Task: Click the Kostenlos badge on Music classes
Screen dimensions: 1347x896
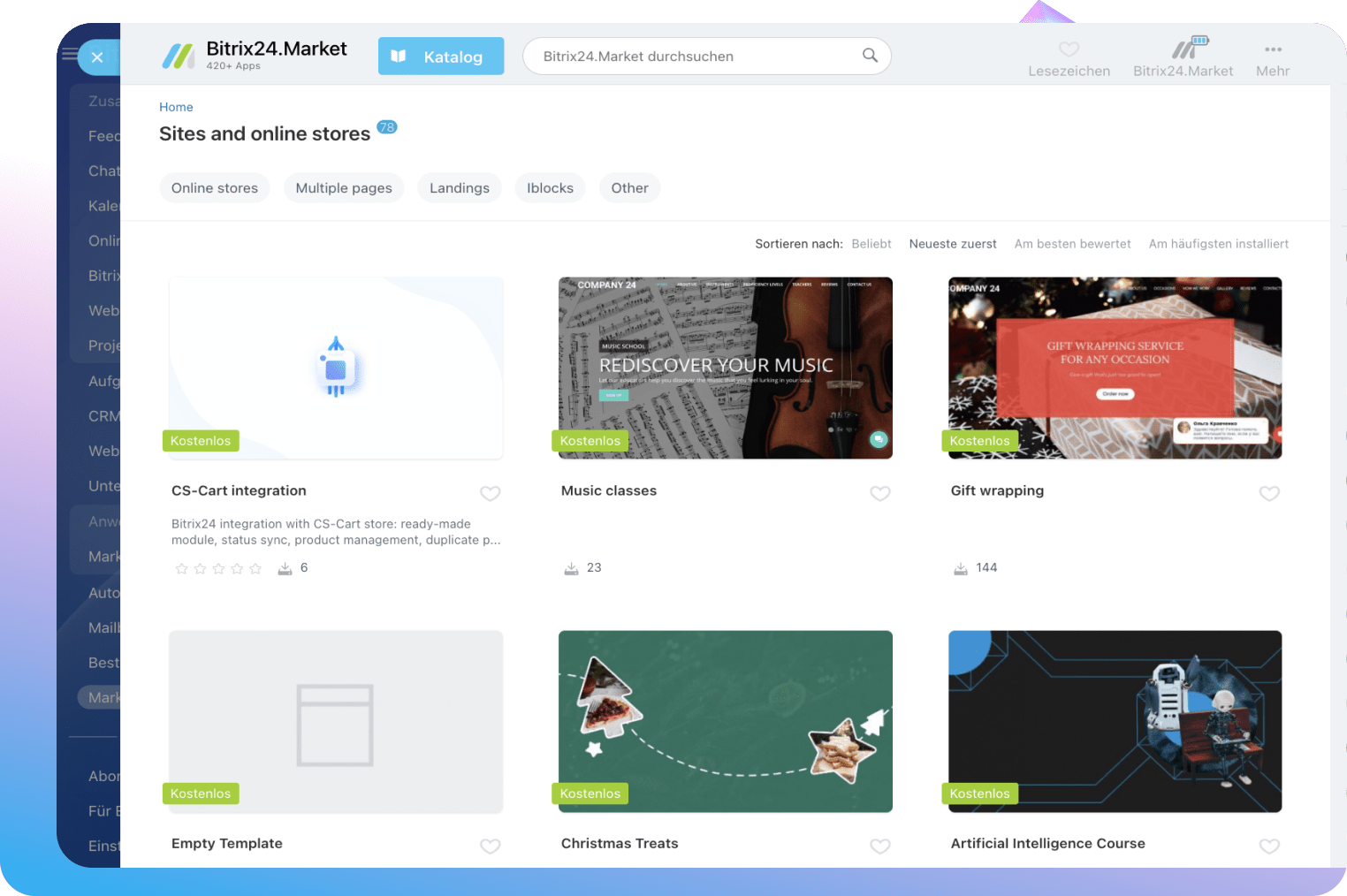Action: [x=590, y=441]
